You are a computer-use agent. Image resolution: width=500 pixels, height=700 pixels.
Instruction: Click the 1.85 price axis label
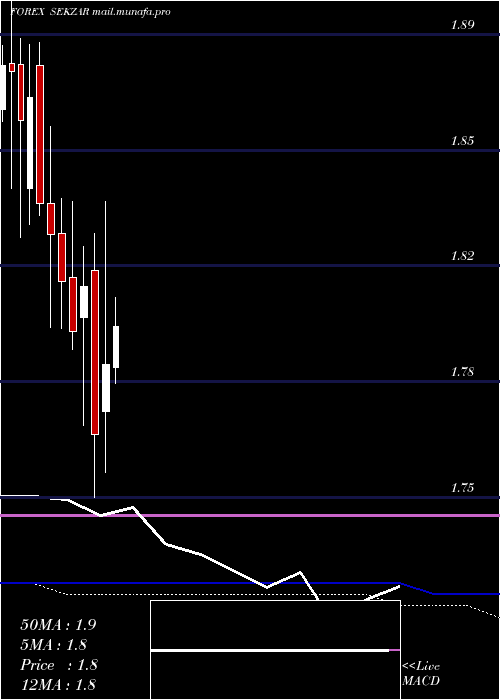coord(462,141)
